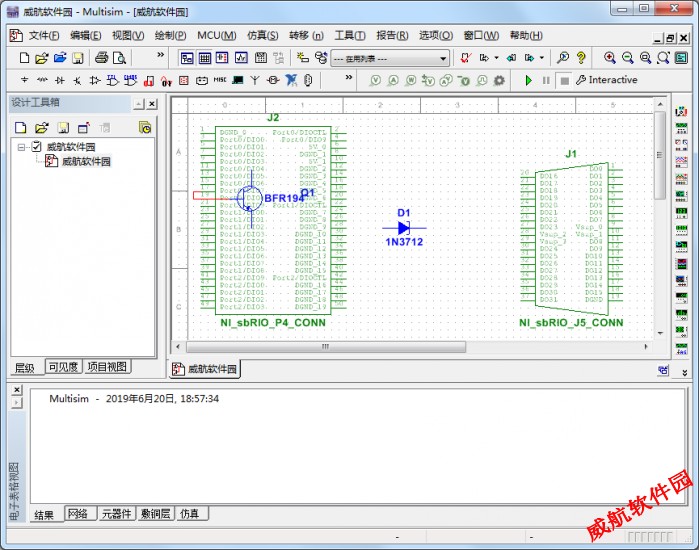Place current probe (A) from probe toolbar
This screenshot has width=699, height=550.
pyautogui.click(x=393, y=81)
